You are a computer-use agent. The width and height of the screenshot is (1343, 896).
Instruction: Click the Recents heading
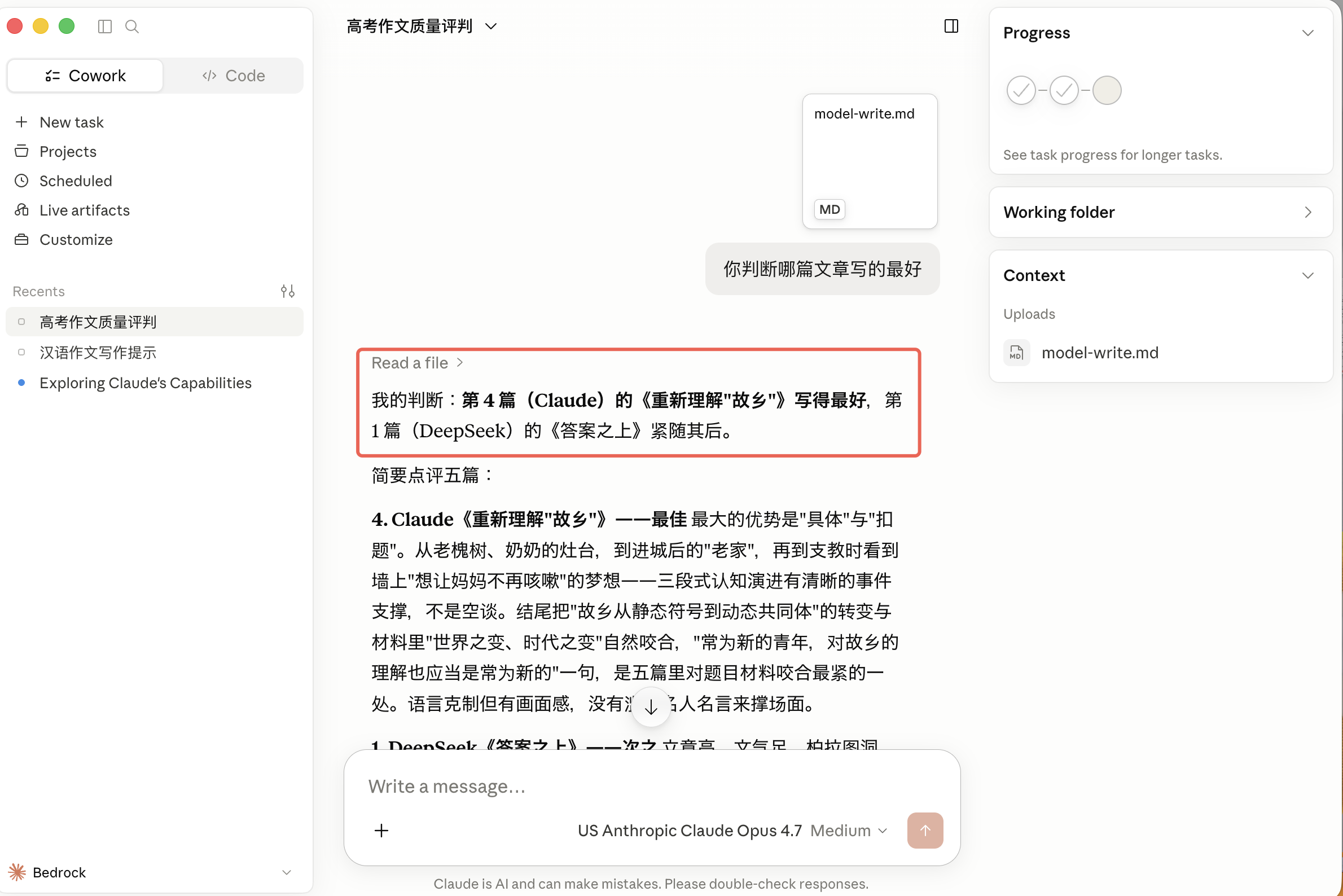39,292
